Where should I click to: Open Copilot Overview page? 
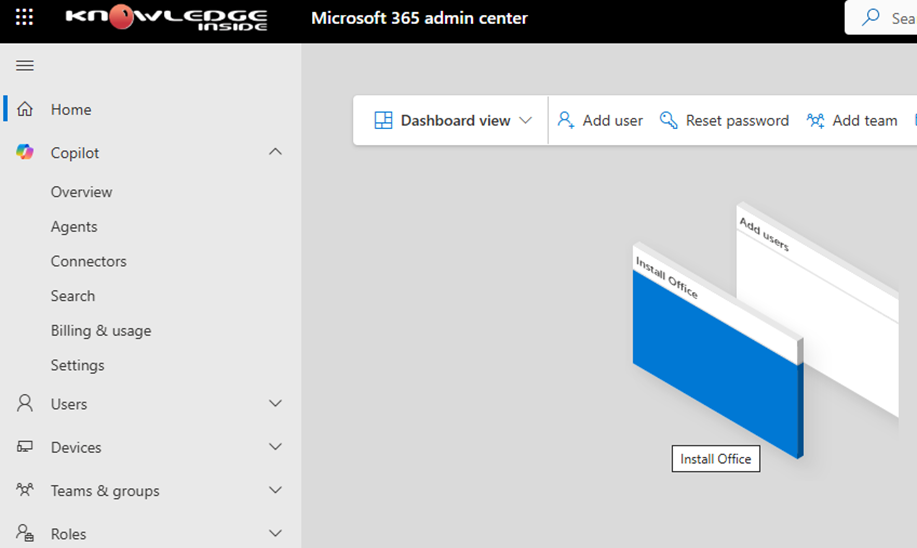[x=81, y=192]
